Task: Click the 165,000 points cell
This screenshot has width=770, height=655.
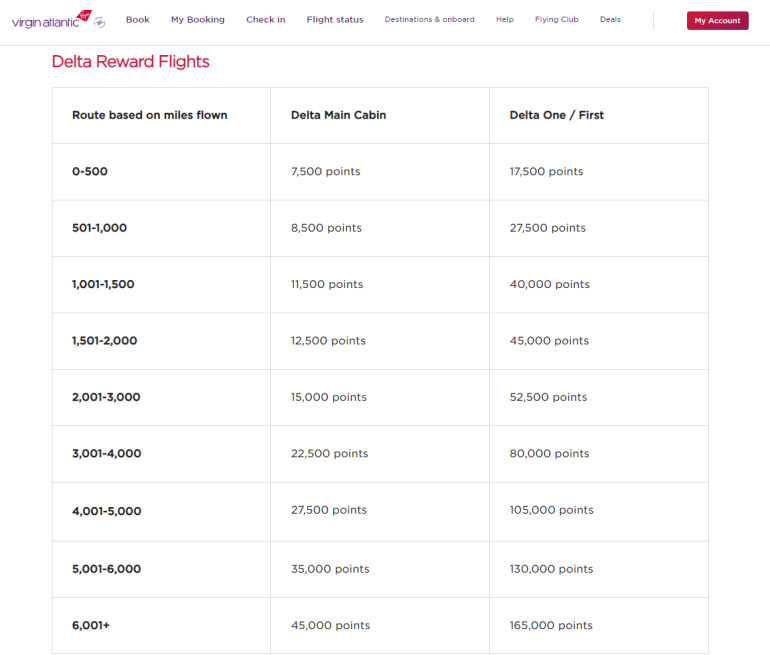Action: tap(551, 626)
